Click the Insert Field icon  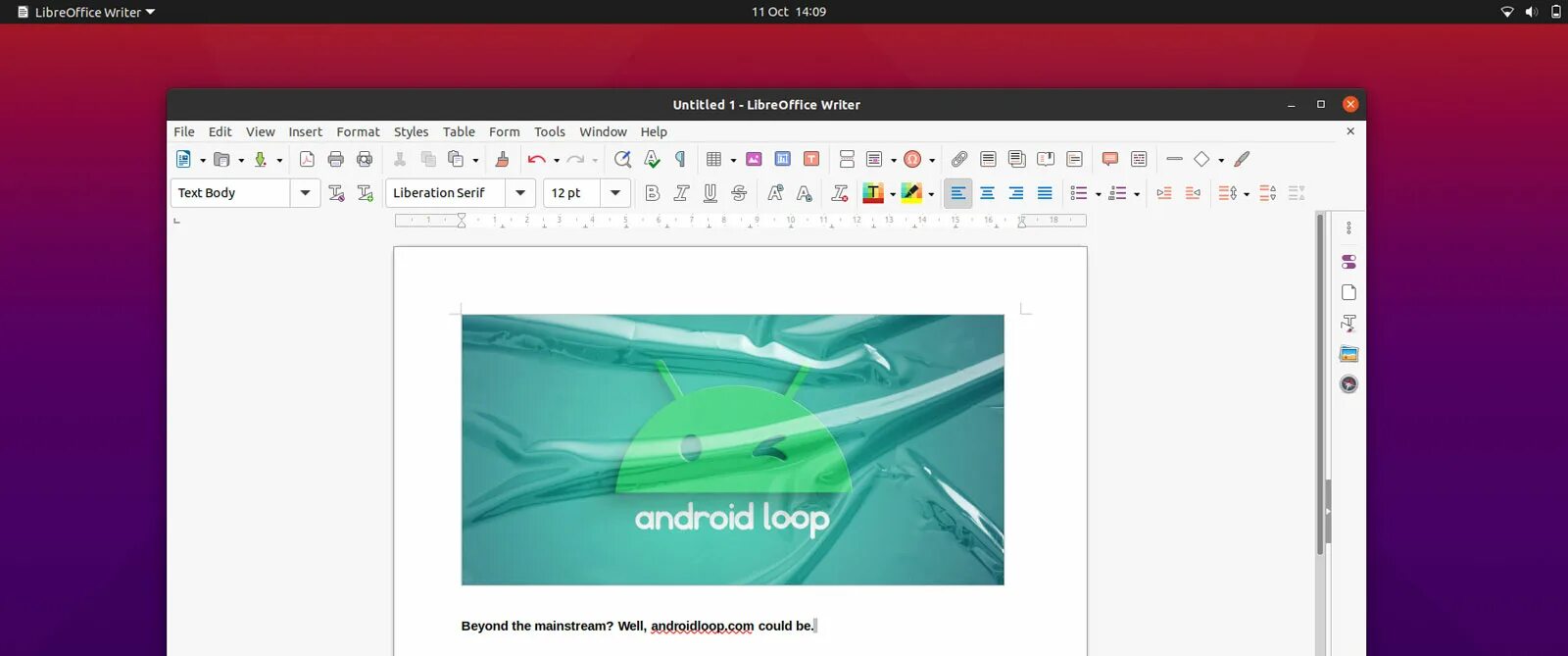point(875,159)
